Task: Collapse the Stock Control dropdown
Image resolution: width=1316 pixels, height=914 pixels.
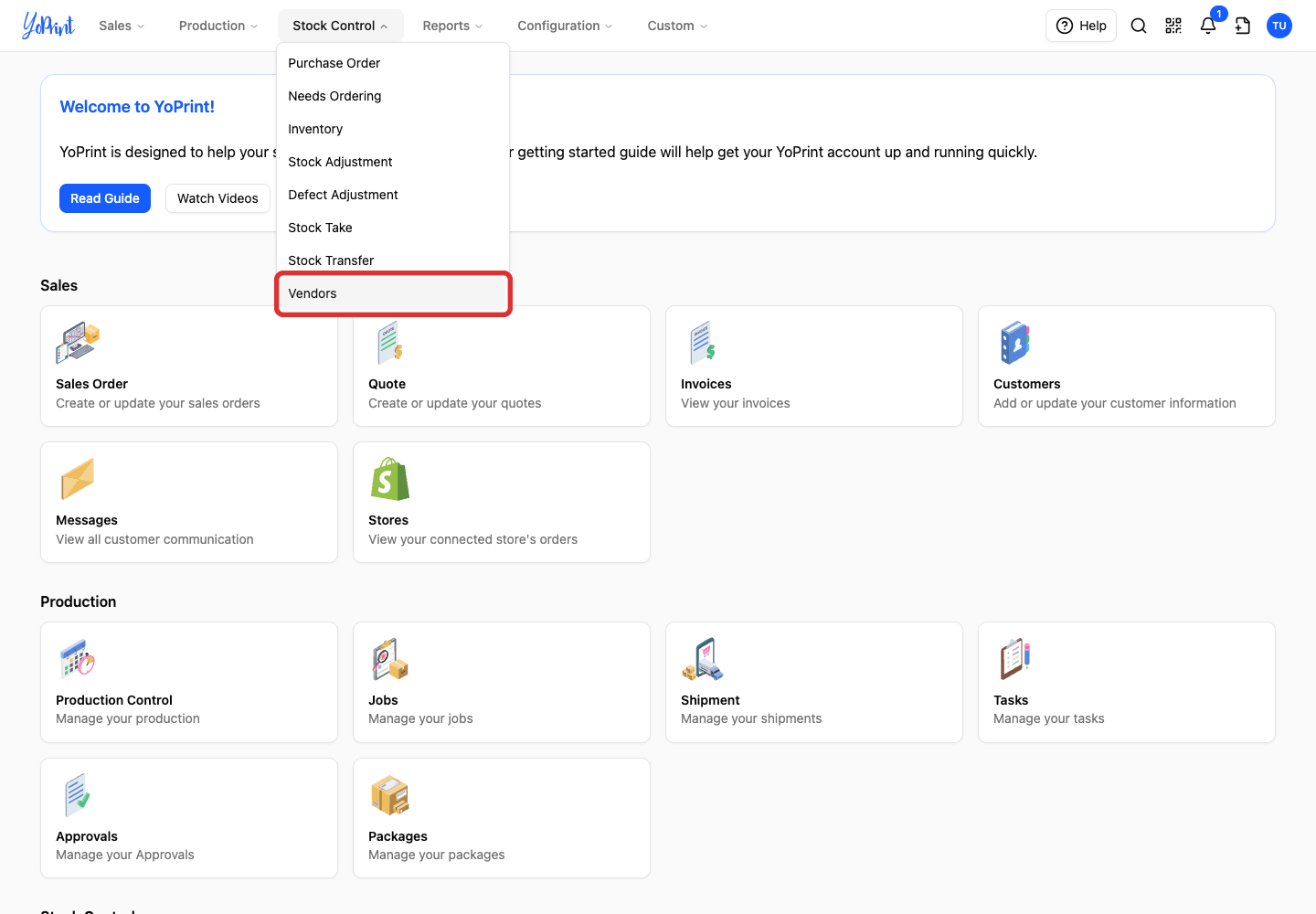Action: point(340,26)
